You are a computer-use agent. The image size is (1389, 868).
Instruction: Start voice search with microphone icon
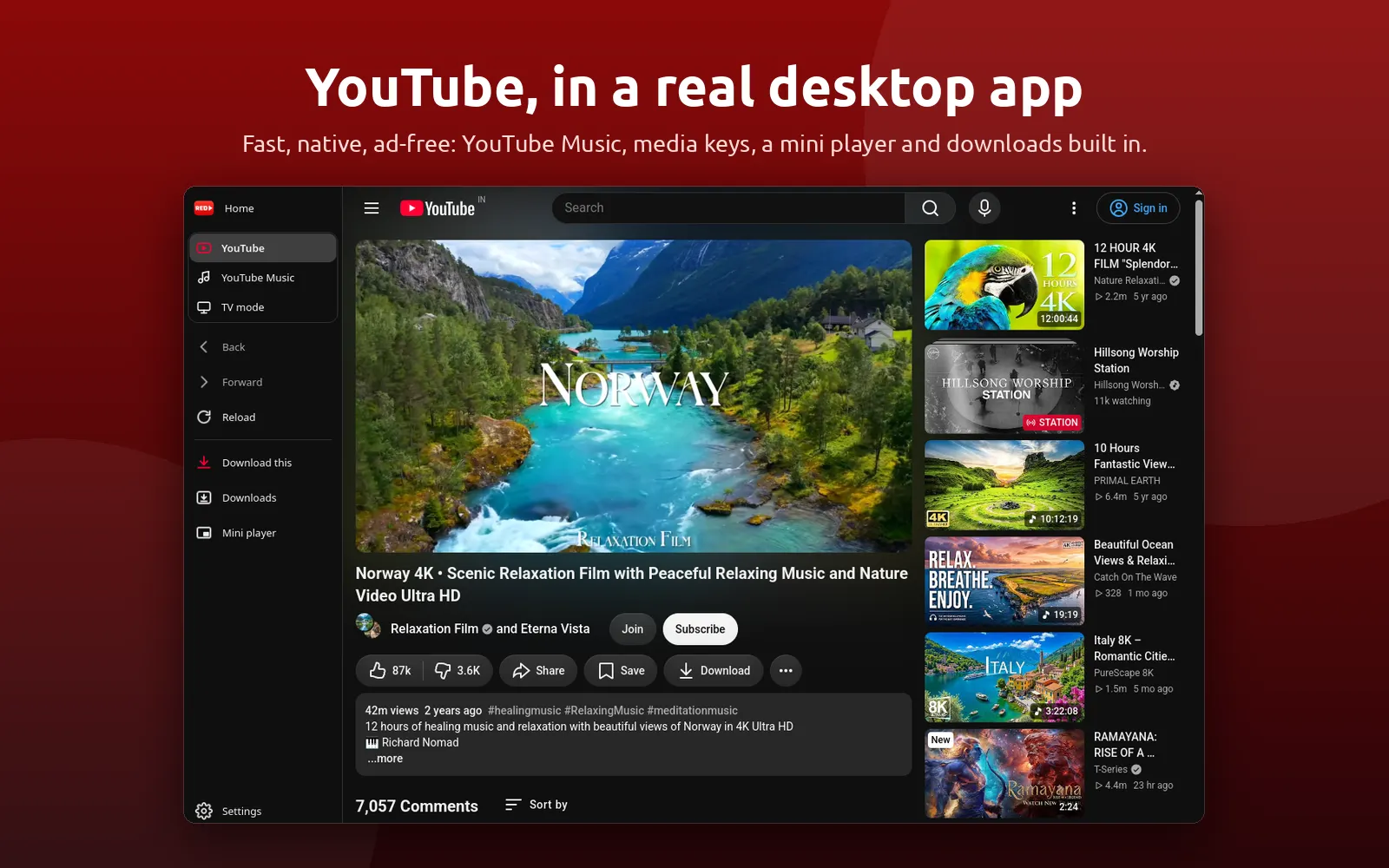984,208
